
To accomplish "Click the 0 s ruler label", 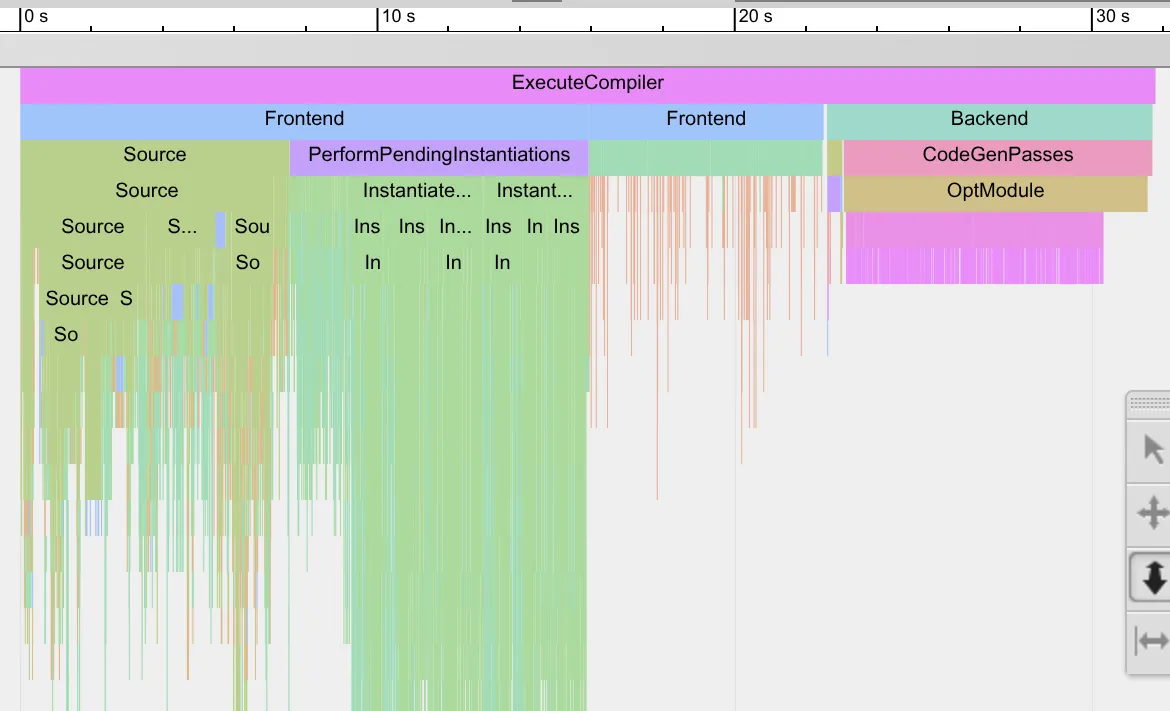I will [x=37, y=16].
